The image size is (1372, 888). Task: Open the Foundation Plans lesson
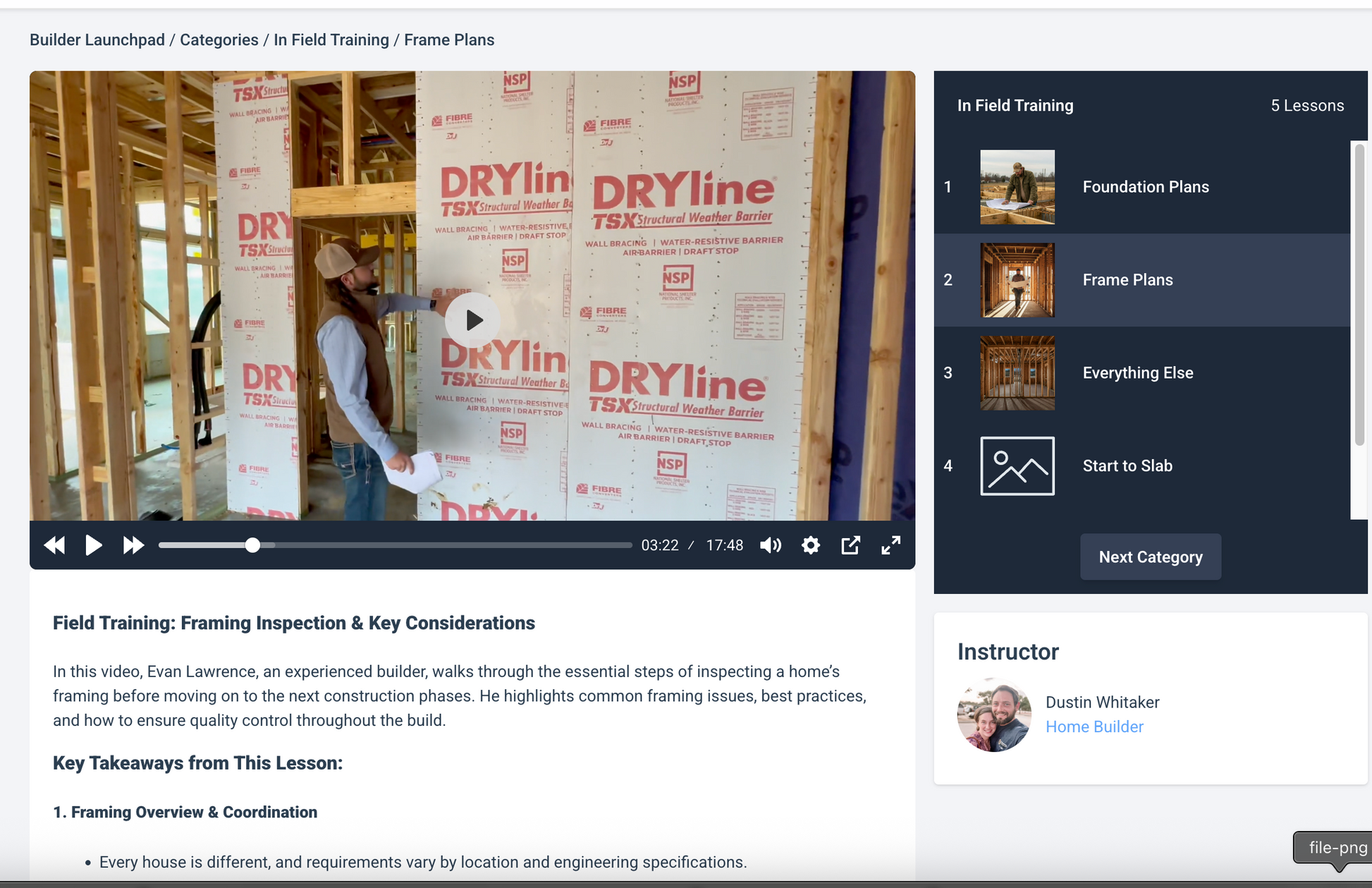tap(1145, 187)
